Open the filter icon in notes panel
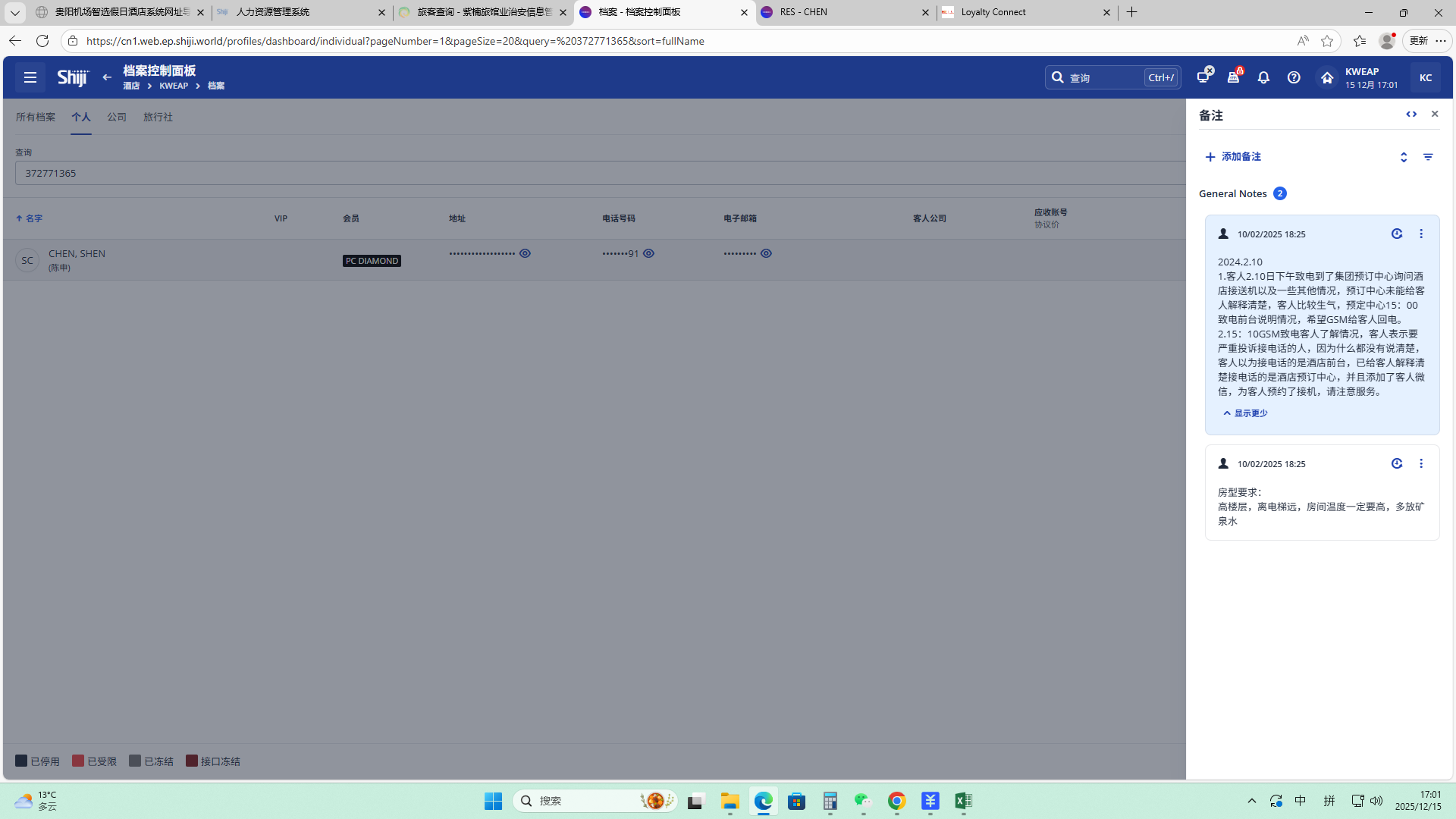The height and width of the screenshot is (819, 1456). [1428, 157]
